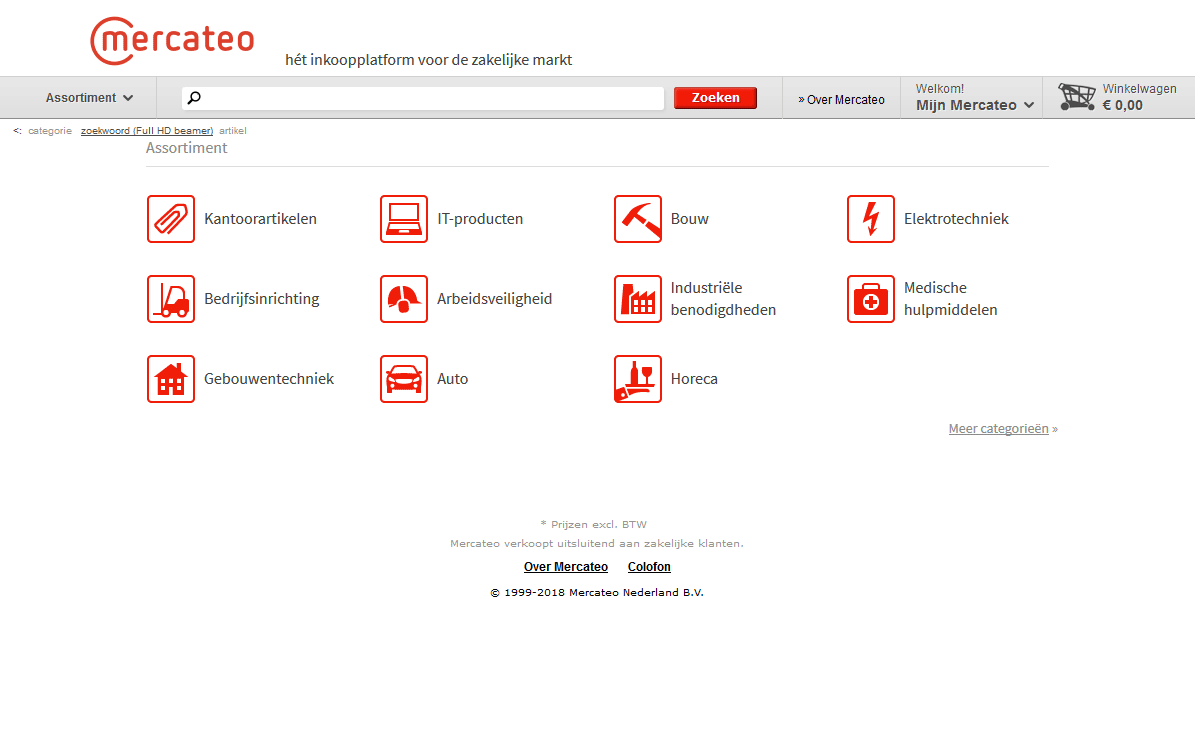Open the Kantoorartikelen paperclip icon
This screenshot has height=740, width=1195.
pos(171,219)
